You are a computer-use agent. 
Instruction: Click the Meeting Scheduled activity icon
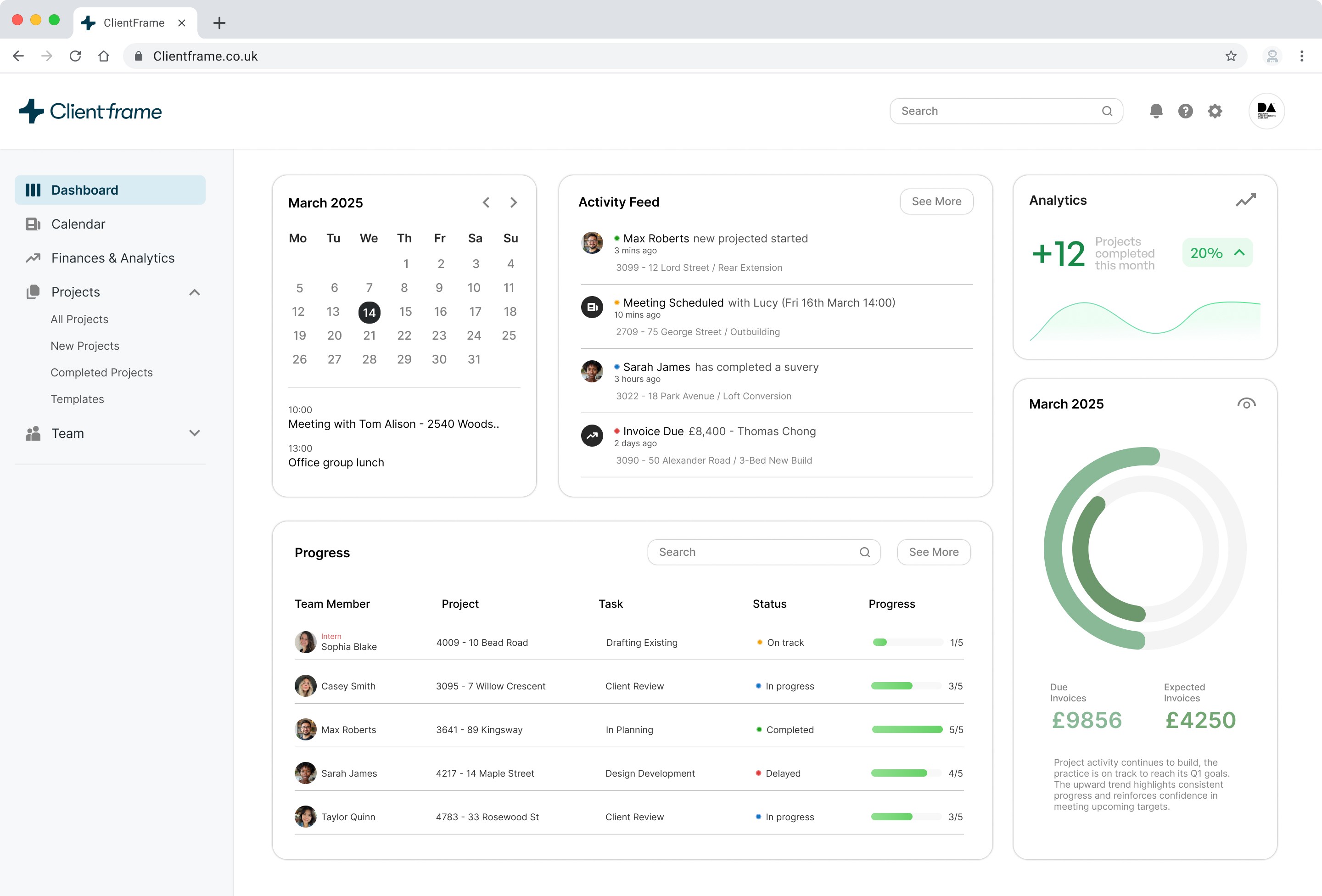click(592, 307)
